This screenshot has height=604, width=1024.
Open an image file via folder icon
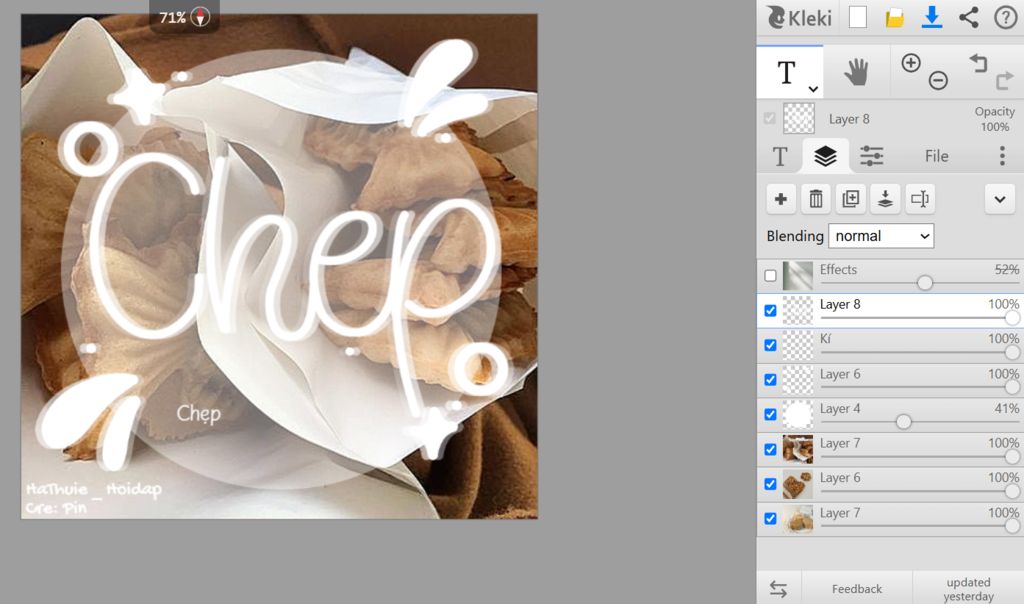[895, 18]
